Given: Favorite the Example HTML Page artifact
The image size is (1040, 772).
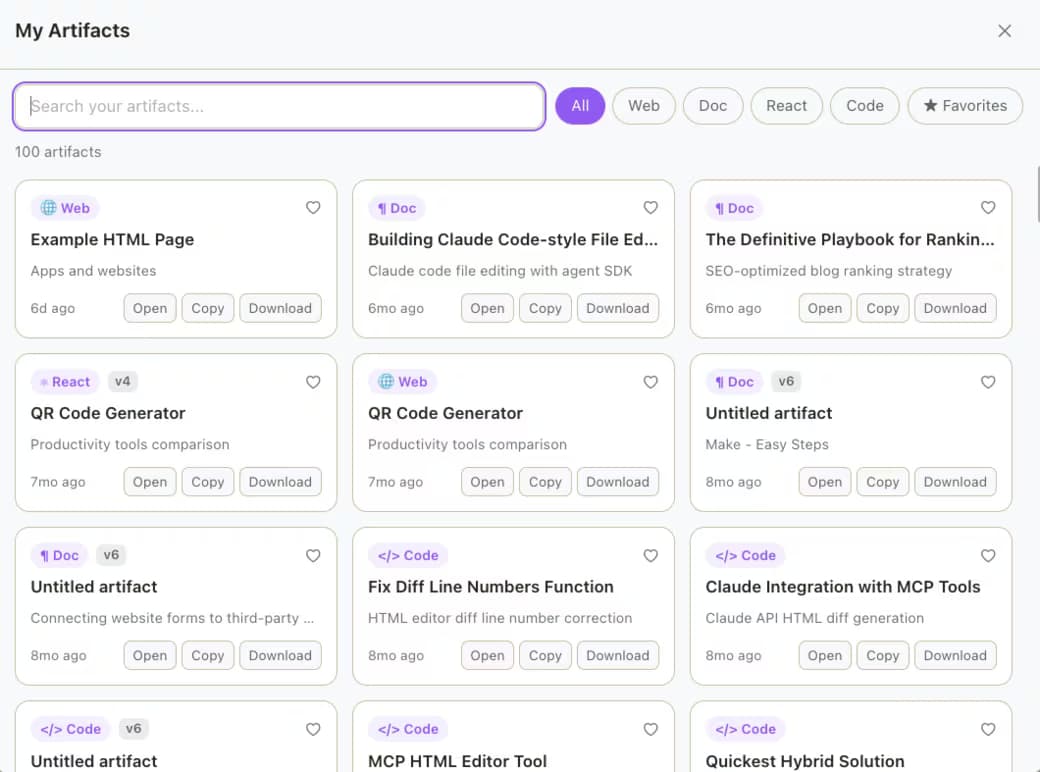Looking at the screenshot, I should 313,208.
